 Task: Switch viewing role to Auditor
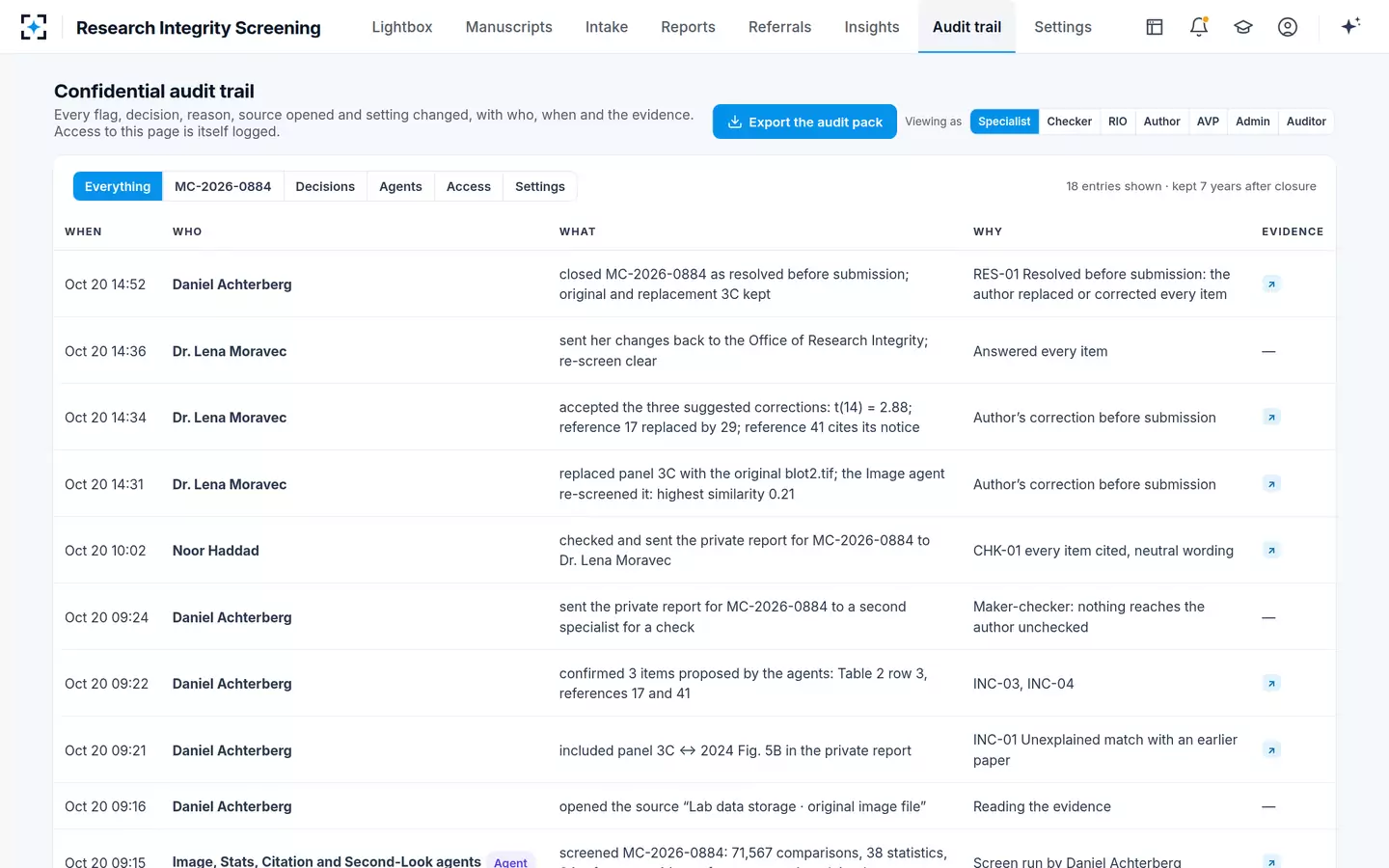[x=1306, y=122]
